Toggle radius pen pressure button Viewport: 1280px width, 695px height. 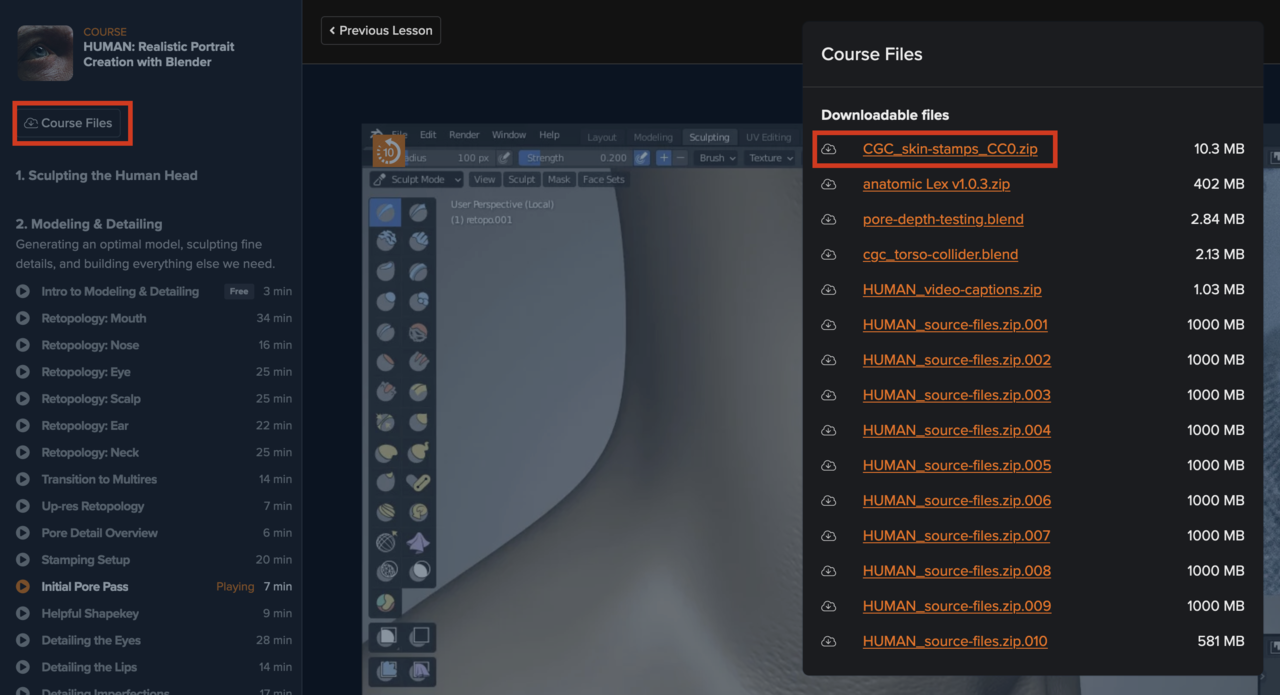(505, 158)
